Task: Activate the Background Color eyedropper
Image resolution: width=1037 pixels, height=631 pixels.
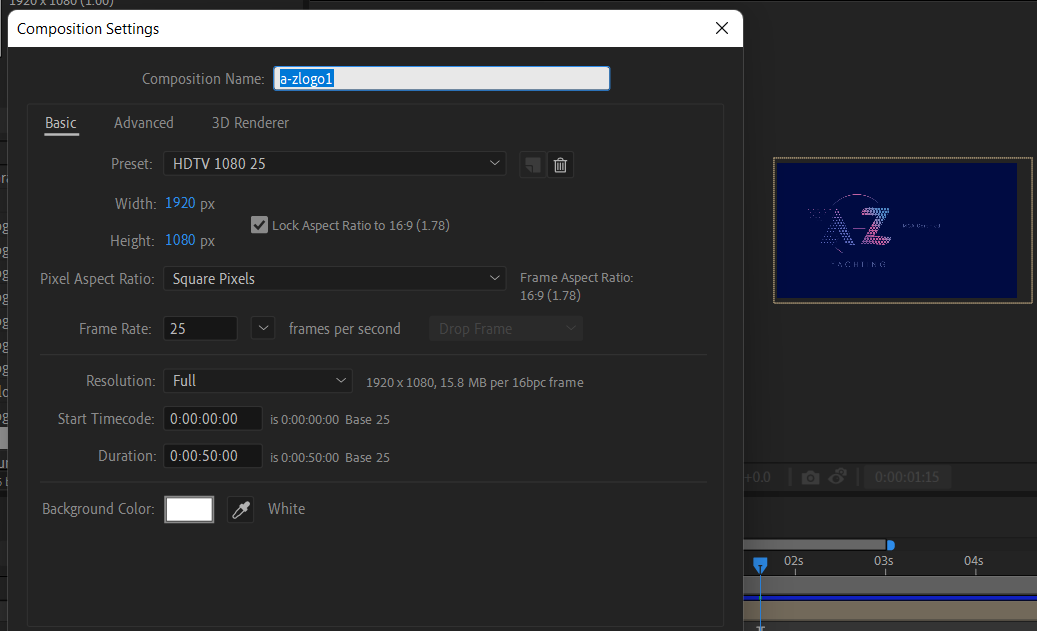Action: pyautogui.click(x=240, y=509)
